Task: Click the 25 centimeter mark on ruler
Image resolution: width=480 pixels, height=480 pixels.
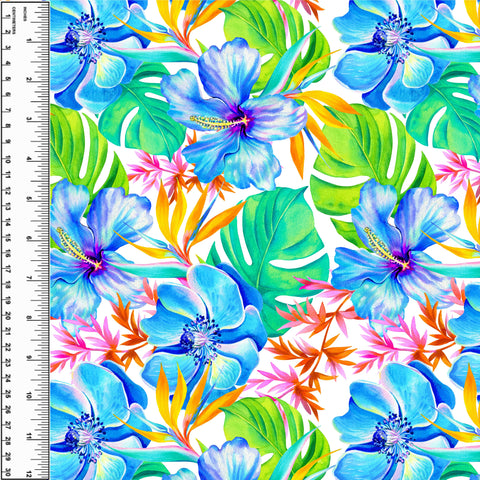Action: point(8,394)
